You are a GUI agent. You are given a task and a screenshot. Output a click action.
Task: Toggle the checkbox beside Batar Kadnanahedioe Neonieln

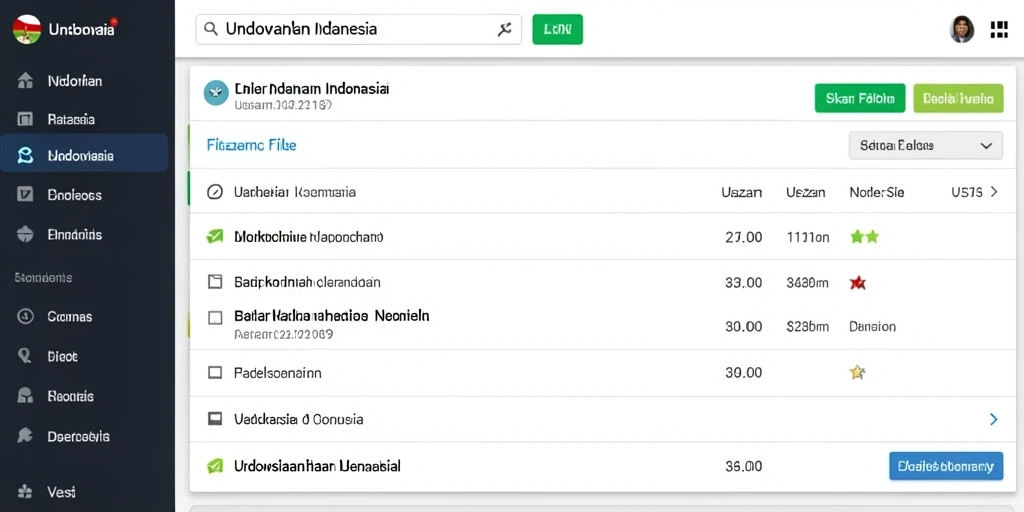coord(214,318)
